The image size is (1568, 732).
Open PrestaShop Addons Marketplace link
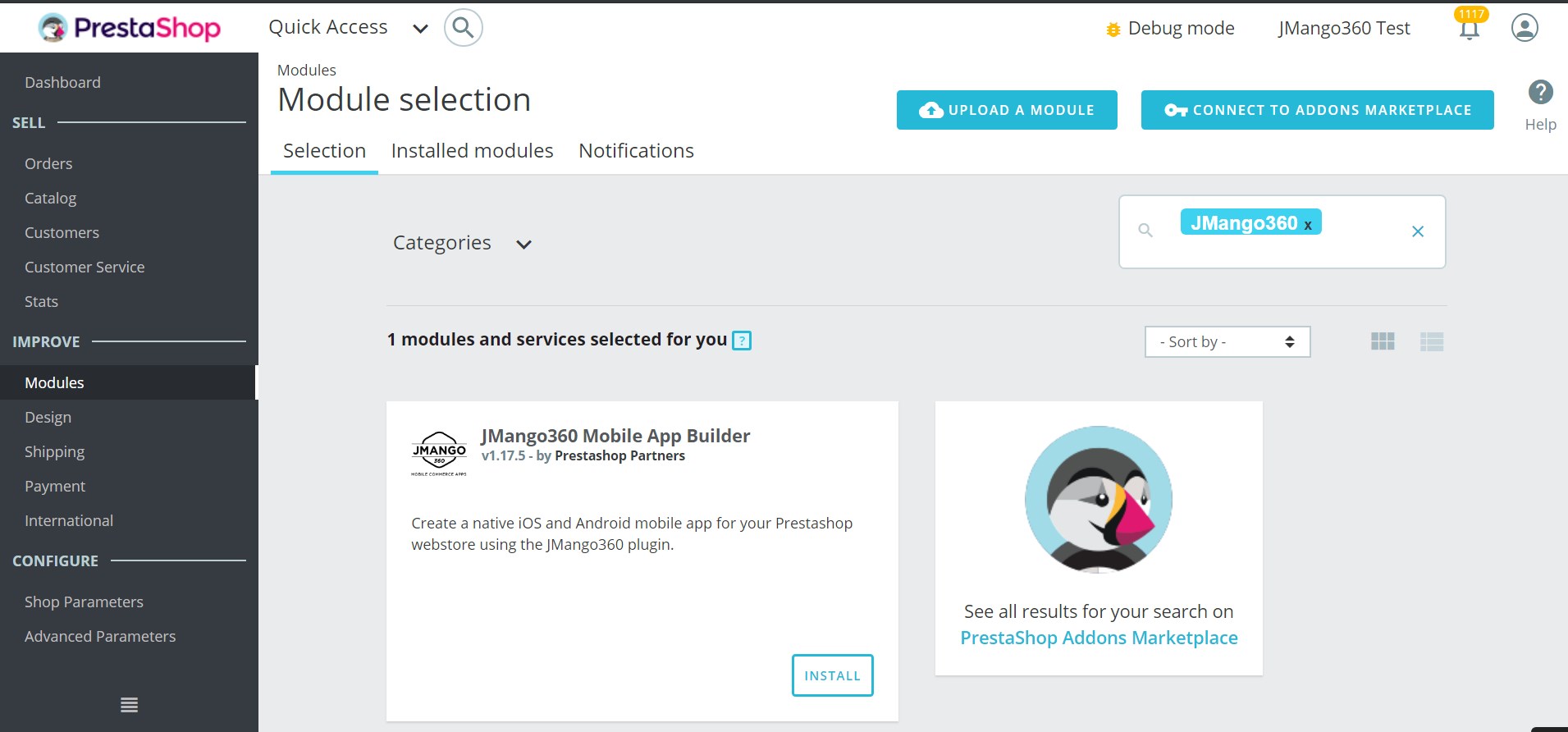tap(1099, 638)
